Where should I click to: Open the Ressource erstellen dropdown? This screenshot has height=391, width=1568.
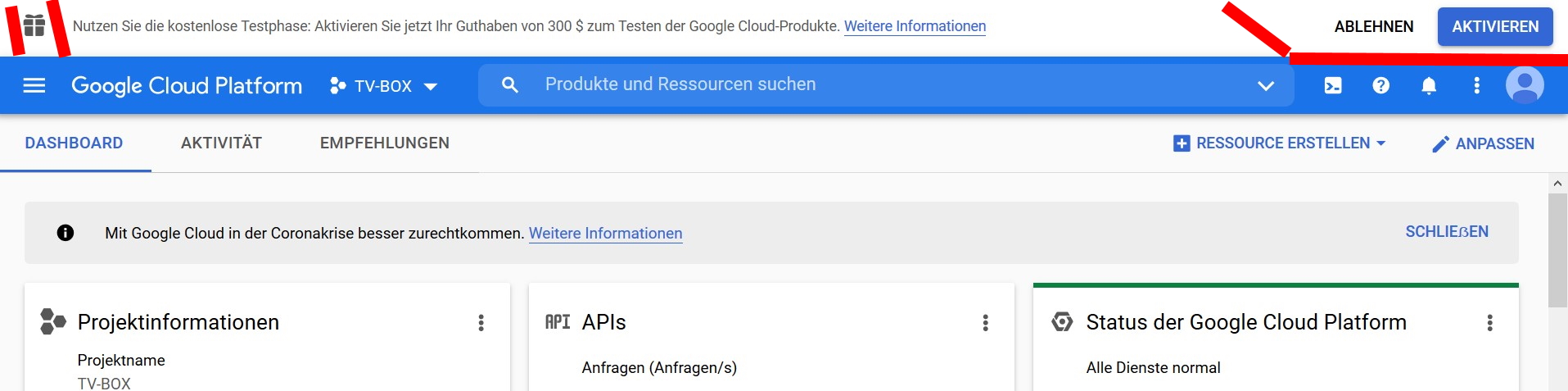pos(1280,143)
